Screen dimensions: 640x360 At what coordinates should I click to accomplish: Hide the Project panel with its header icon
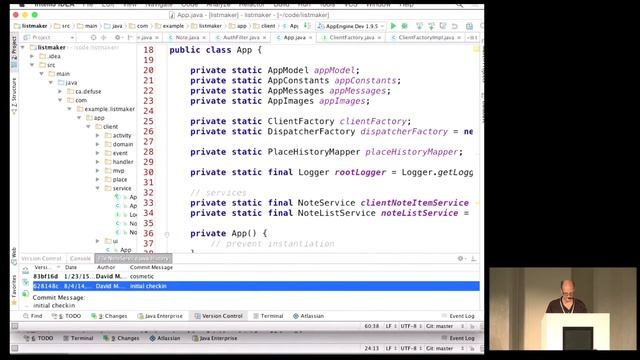point(130,37)
